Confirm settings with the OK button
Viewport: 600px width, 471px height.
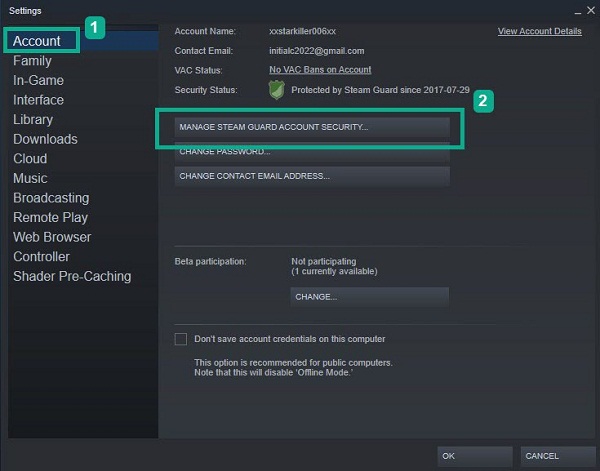474,456
